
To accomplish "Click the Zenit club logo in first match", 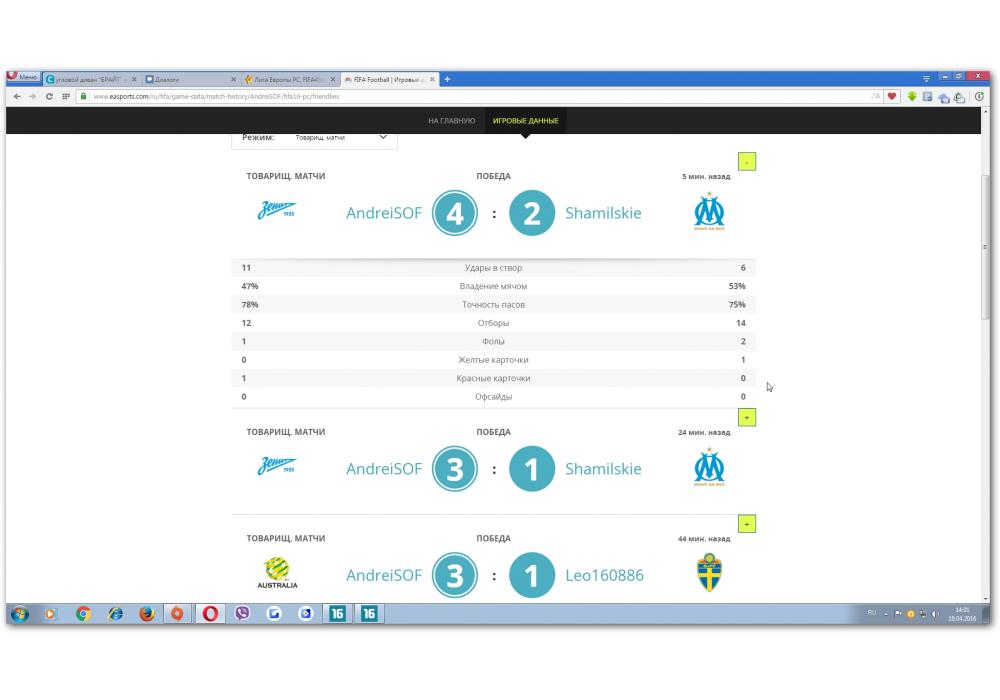I will click(277, 212).
